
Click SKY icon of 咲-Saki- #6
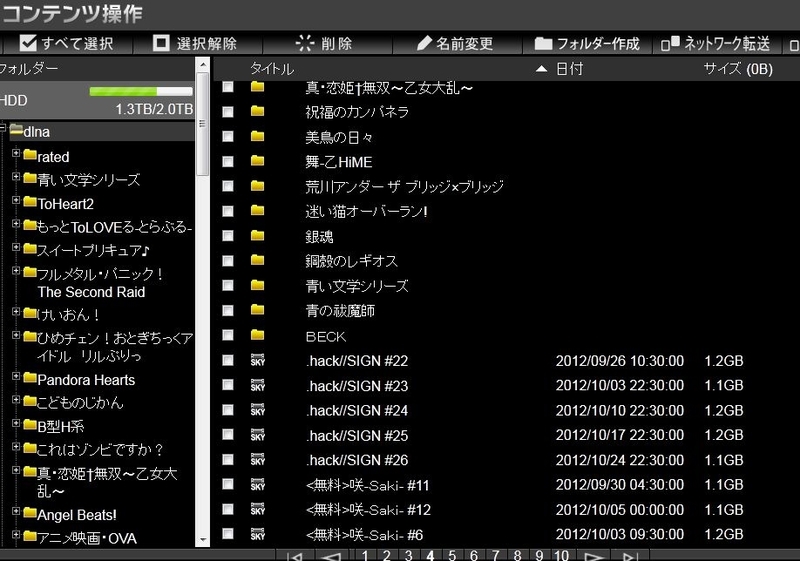[x=258, y=534]
